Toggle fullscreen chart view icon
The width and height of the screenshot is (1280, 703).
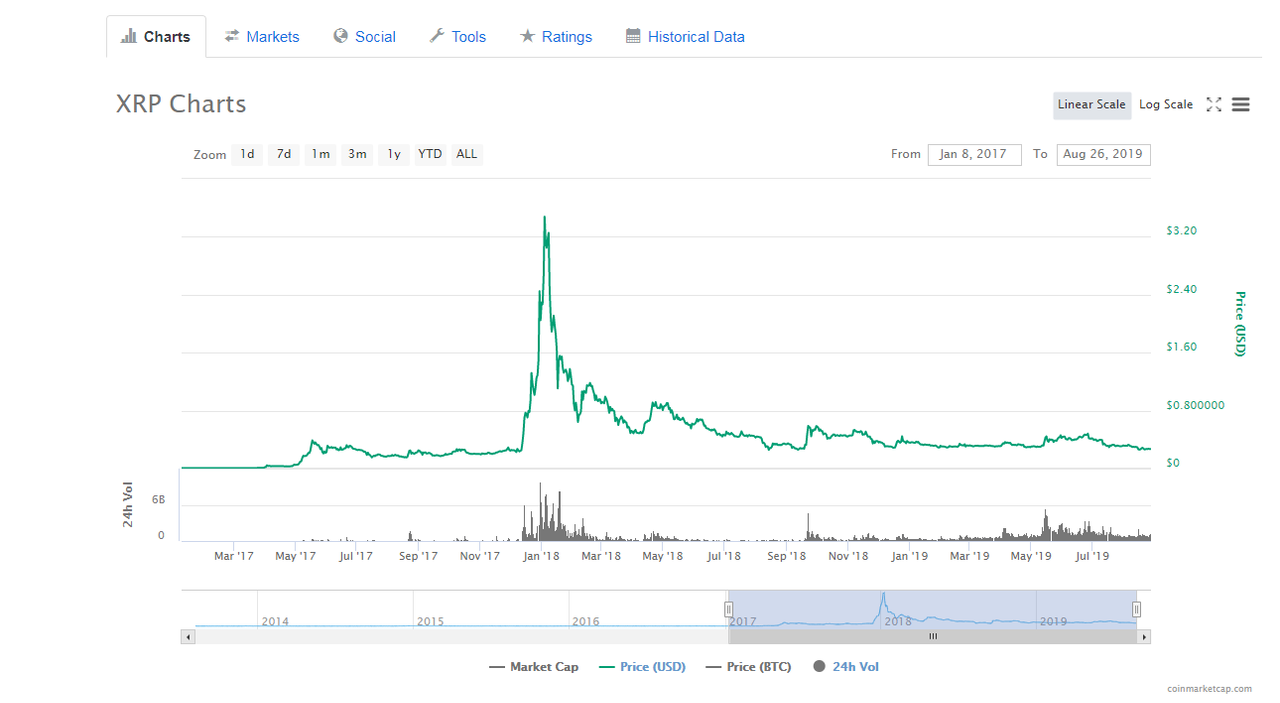click(x=1214, y=104)
